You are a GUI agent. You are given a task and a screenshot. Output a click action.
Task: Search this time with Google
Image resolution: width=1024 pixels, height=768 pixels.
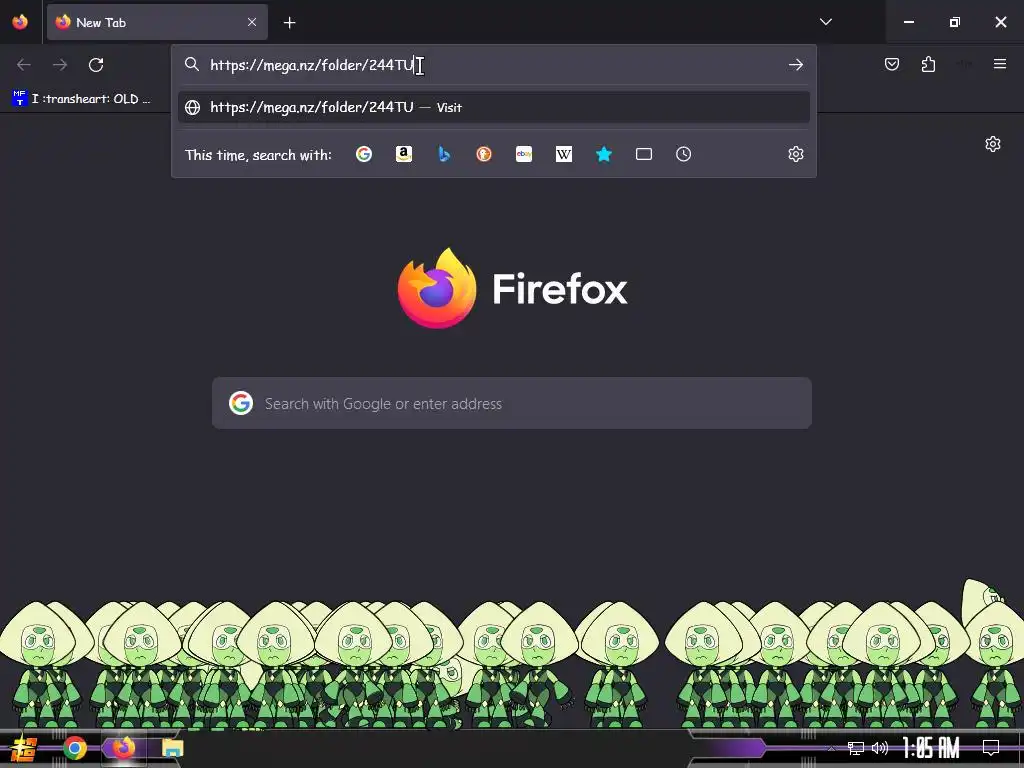tap(364, 154)
